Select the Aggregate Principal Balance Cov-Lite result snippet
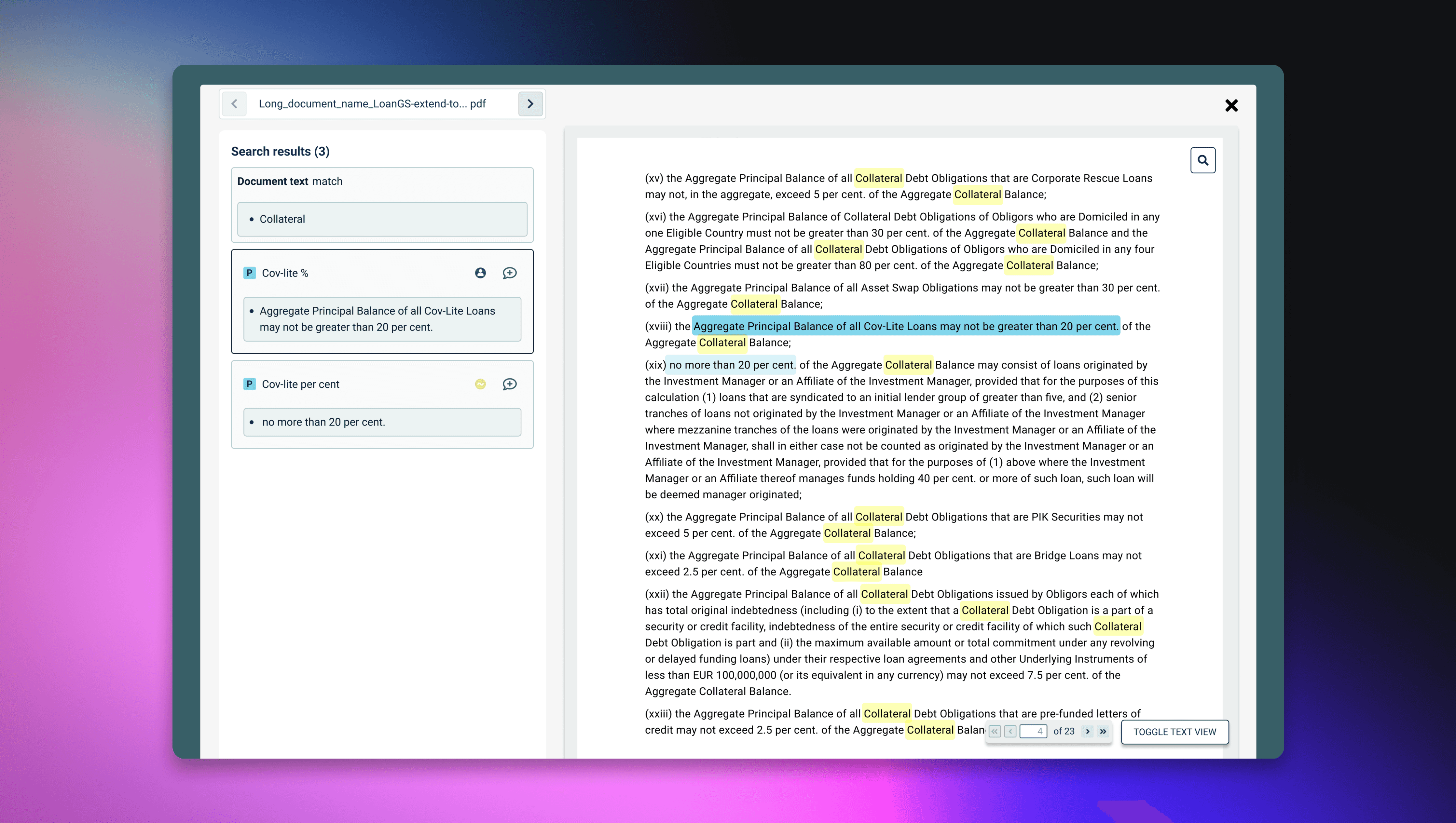This screenshot has width=1456, height=823. 382,319
